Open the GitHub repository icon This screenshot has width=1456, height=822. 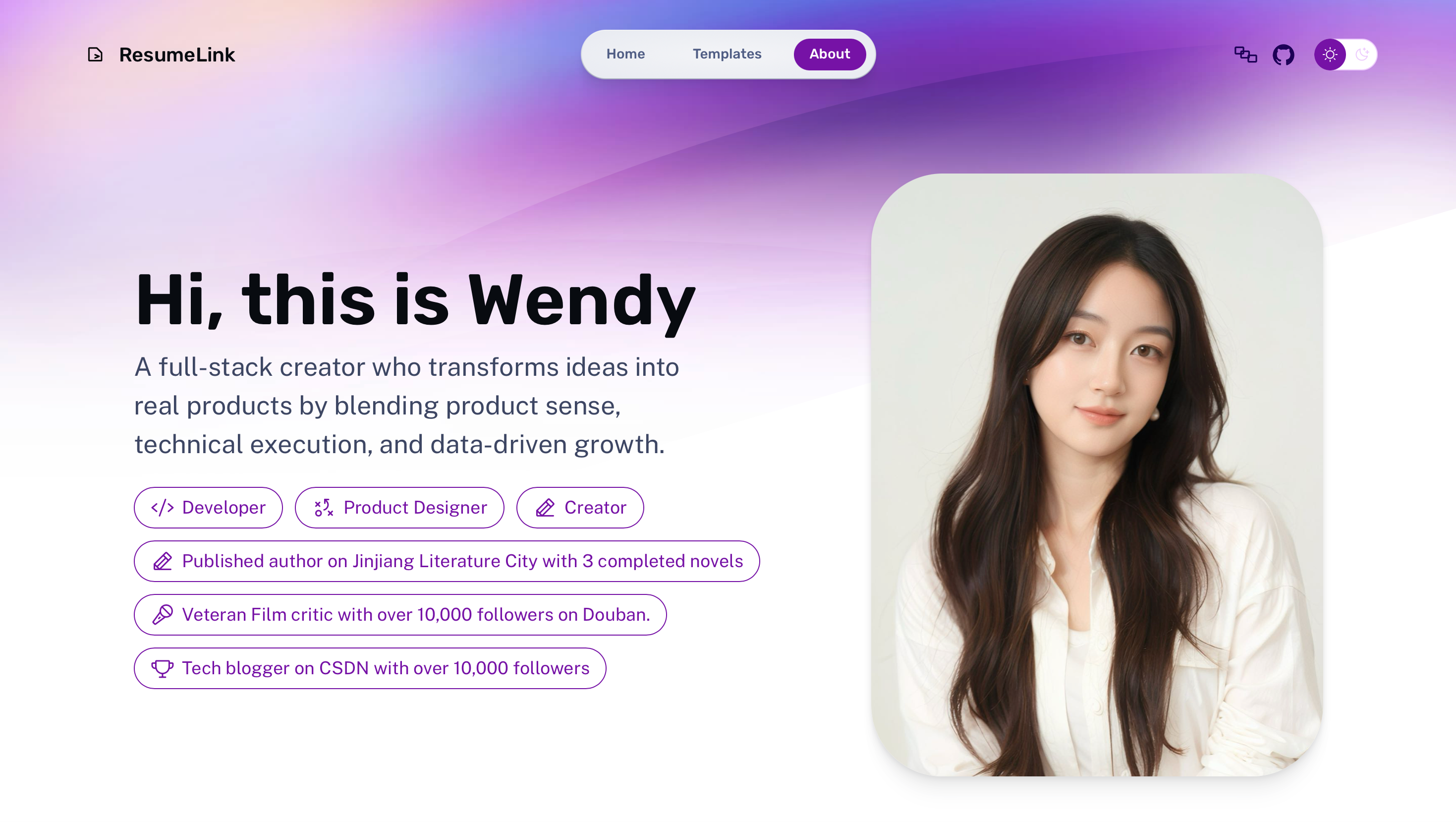pyautogui.click(x=1283, y=54)
